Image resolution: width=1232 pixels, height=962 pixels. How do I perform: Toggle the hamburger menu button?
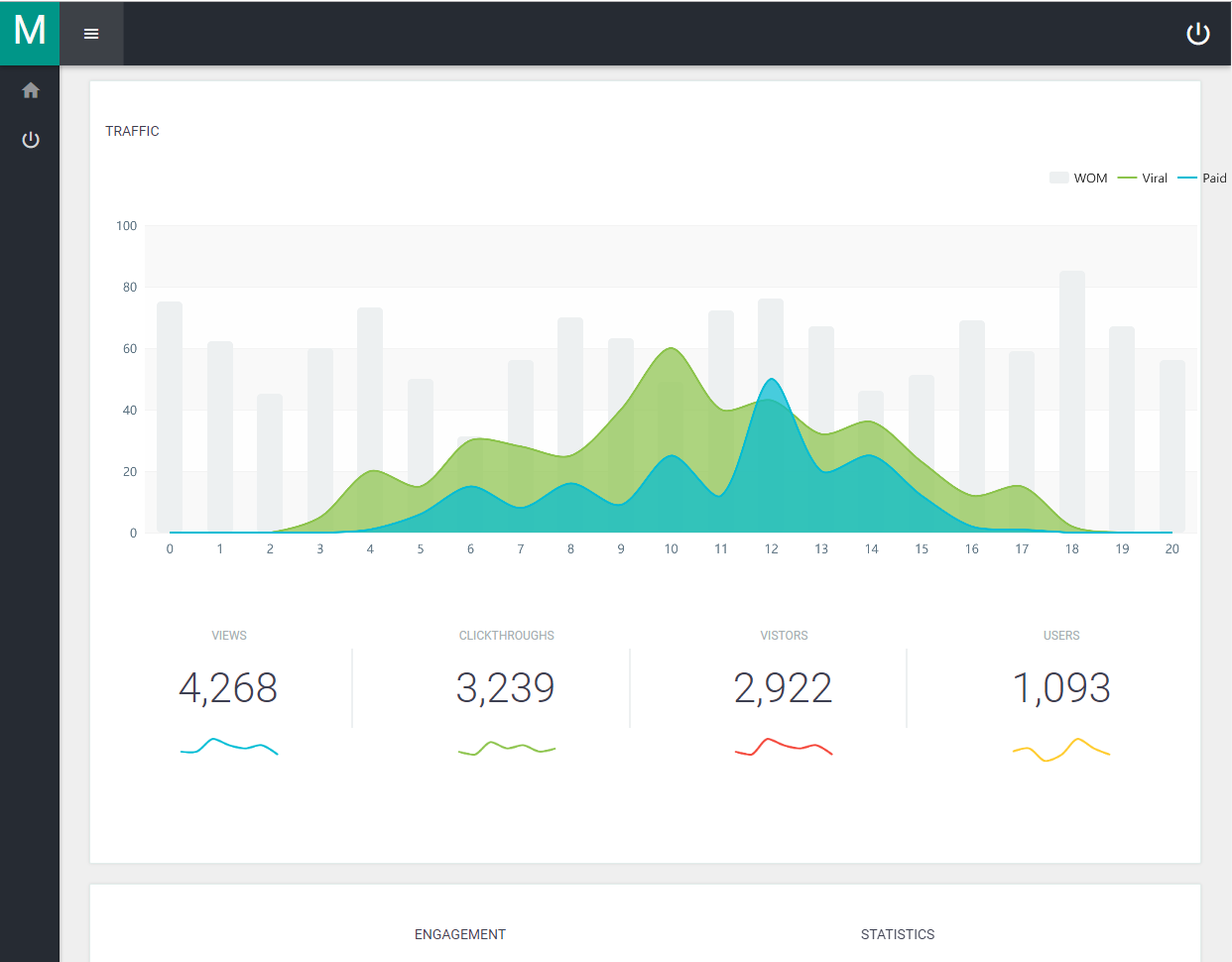[91, 34]
